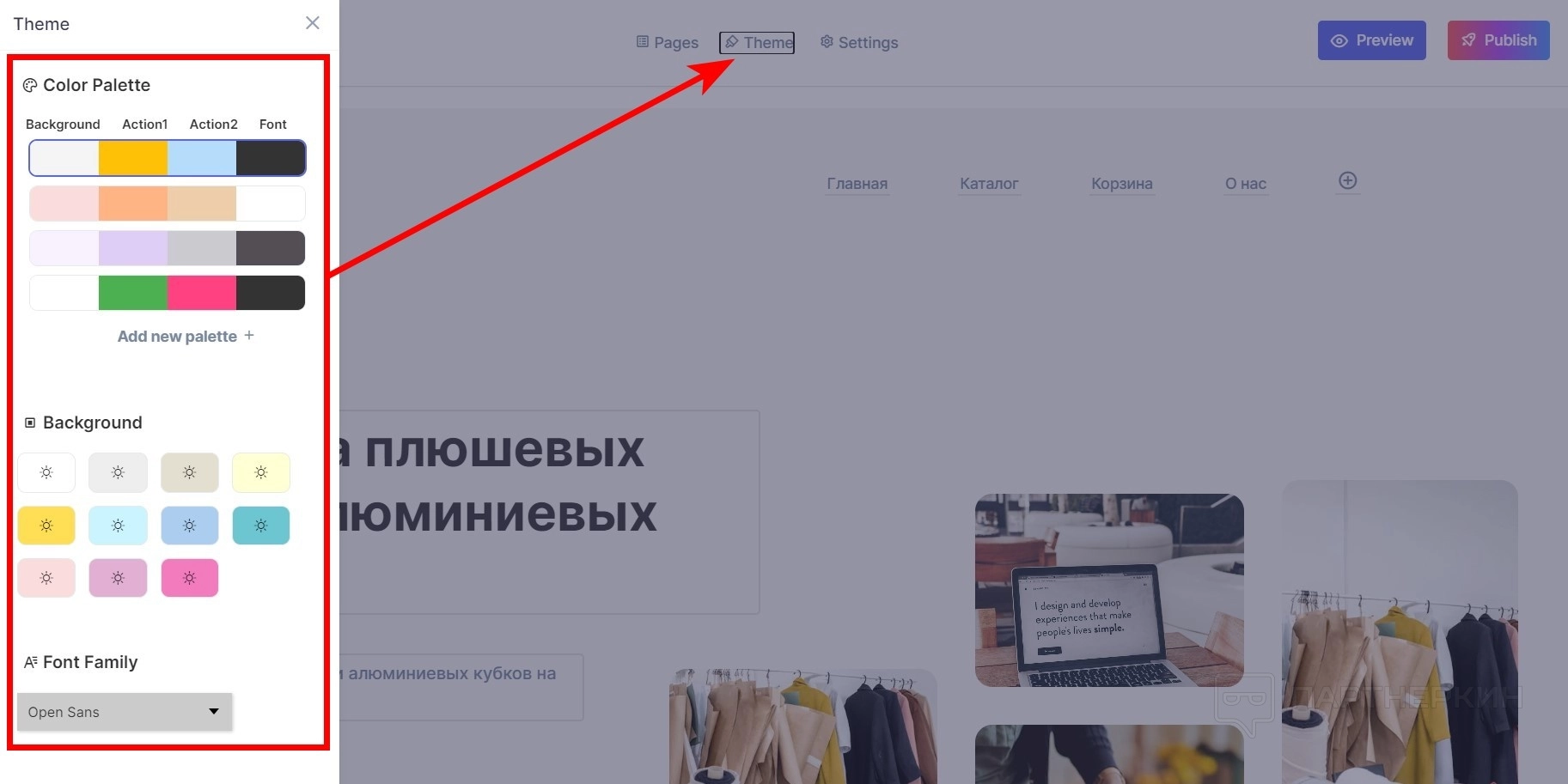The height and width of the screenshot is (784, 1568).
Task: Click the yellow Action1 swatch in first palette
Action: pos(133,158)
